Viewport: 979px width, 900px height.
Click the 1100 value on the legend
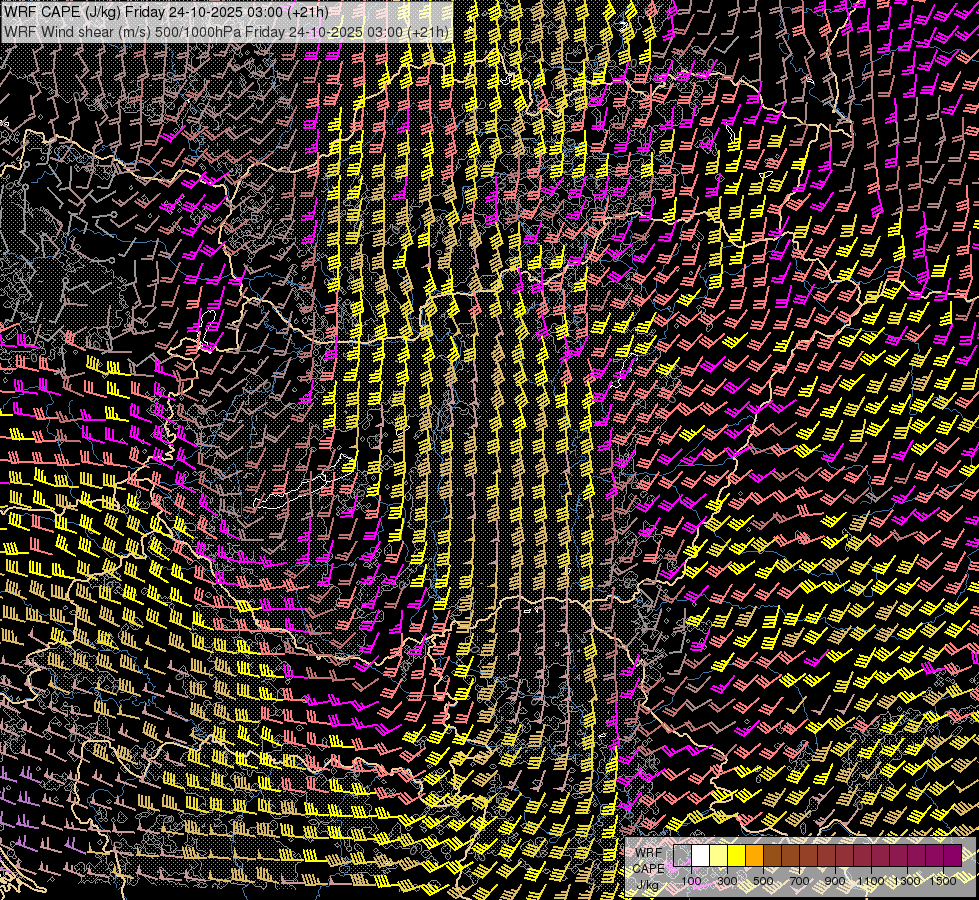pos(871,881)
